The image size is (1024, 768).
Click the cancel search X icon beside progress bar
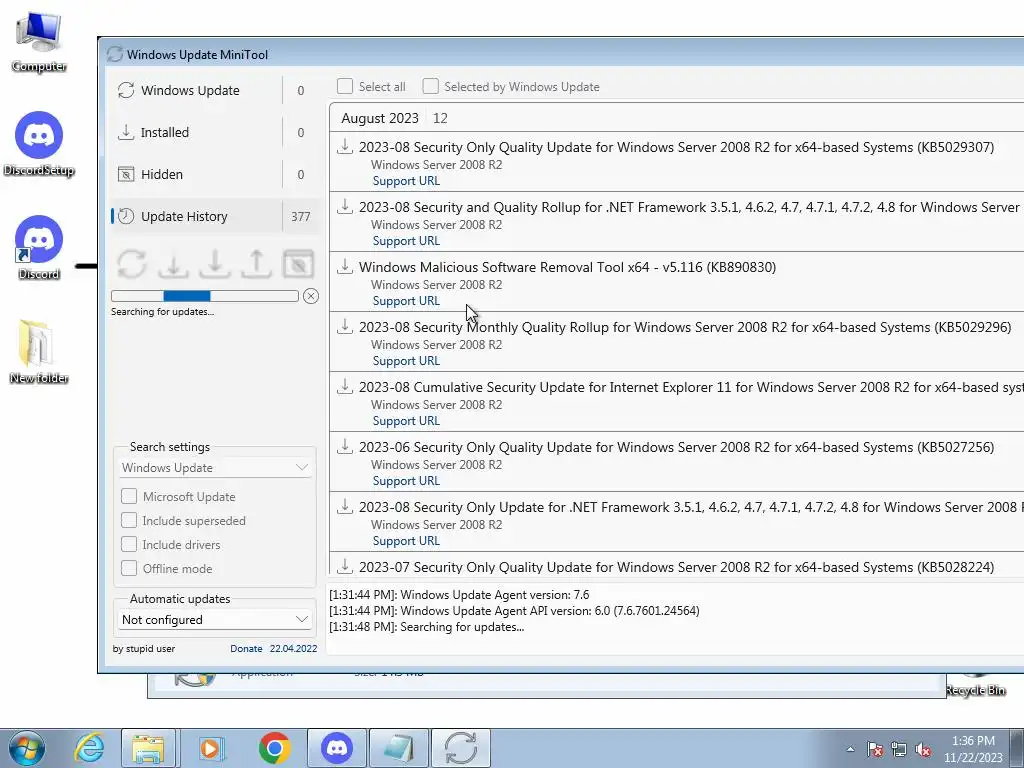311,296
